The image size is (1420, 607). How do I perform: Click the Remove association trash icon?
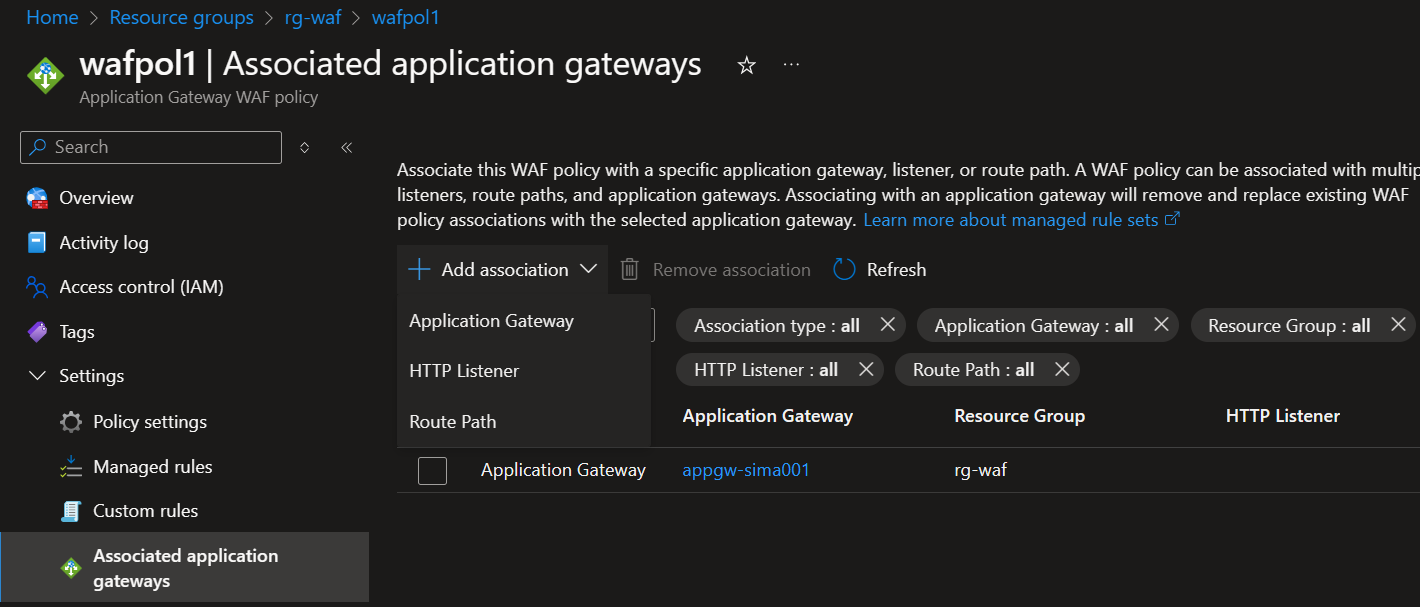(630, 270)
